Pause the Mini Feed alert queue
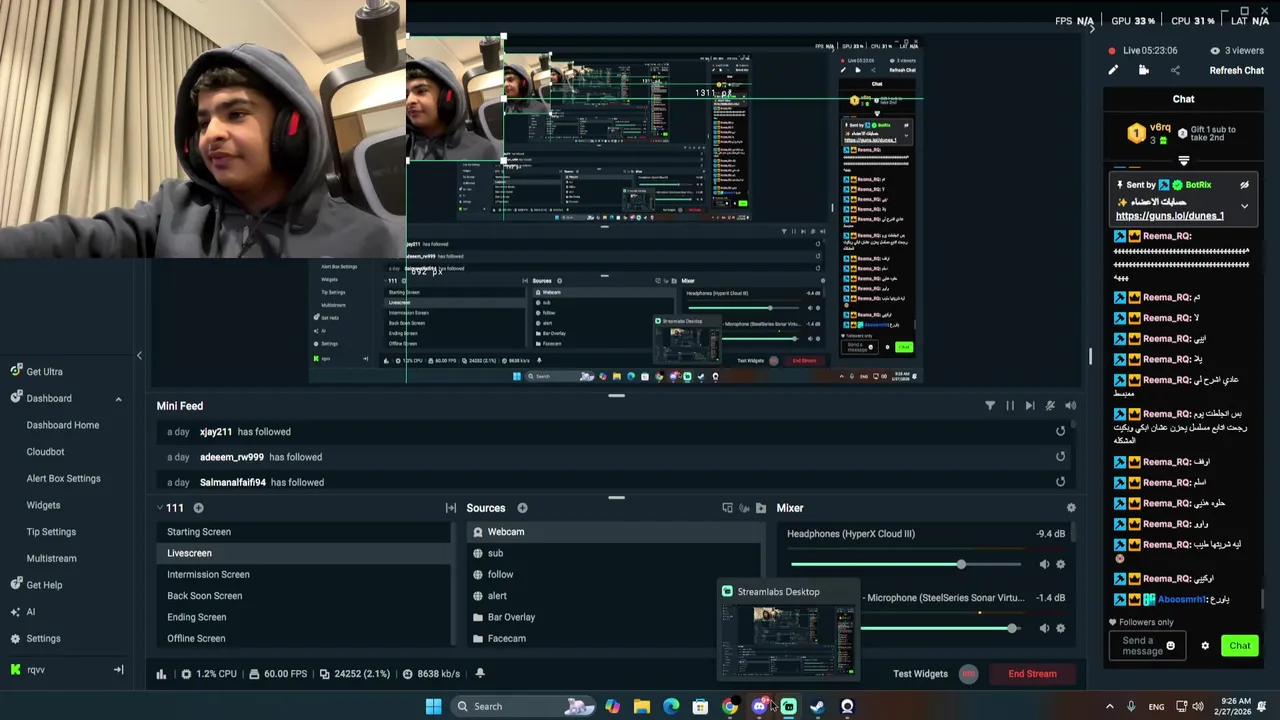The height and width of the screenshot is (720, 1280). (x=1010, y=406)
